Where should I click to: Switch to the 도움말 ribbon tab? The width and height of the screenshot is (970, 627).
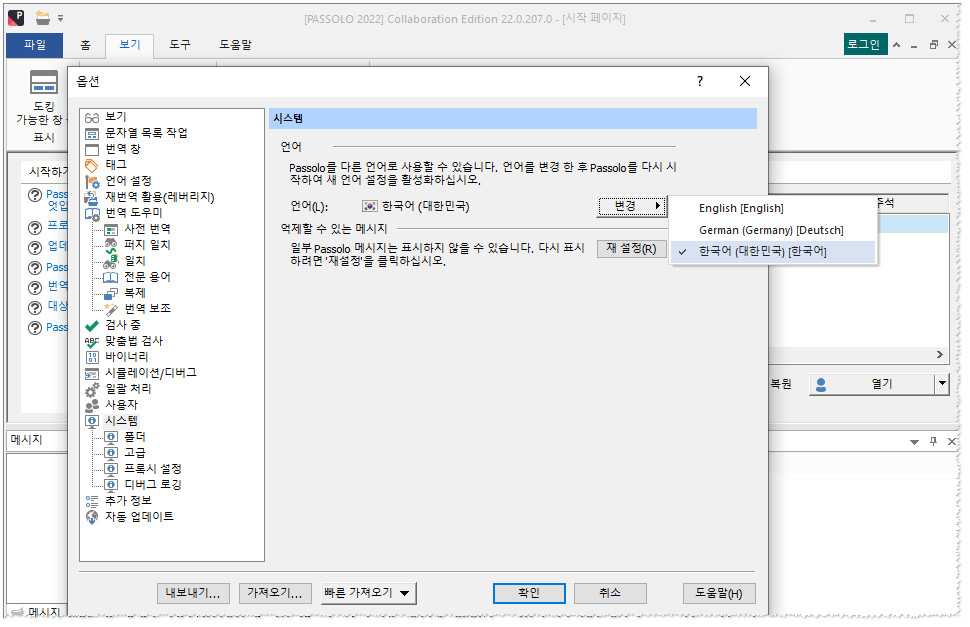click(236, 45)
